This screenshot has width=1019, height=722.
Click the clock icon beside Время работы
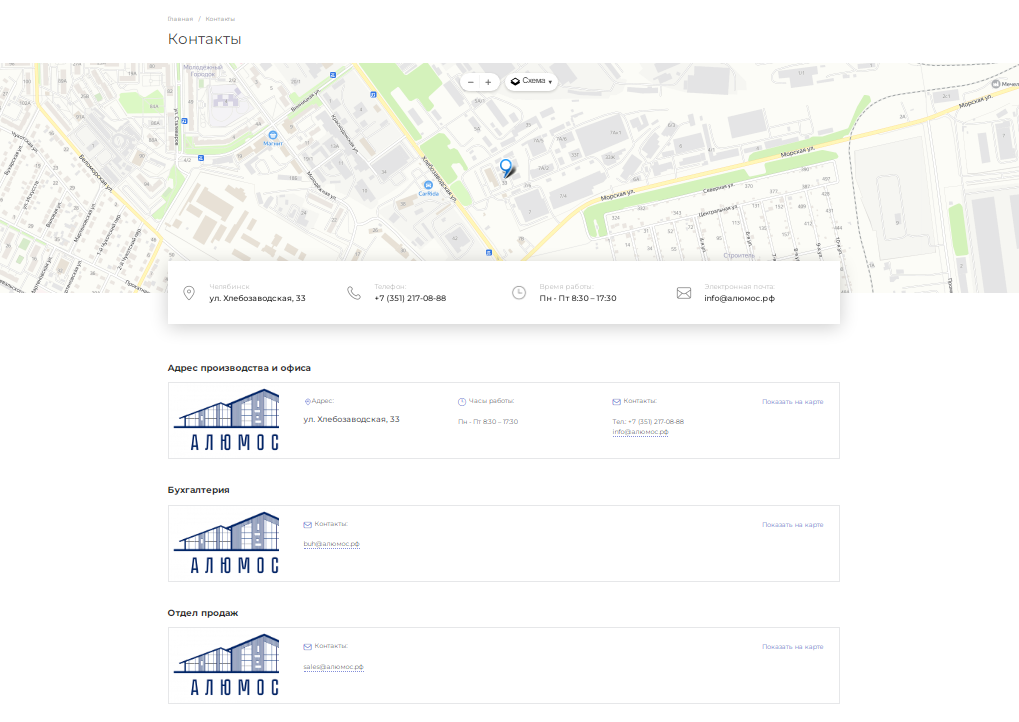pyautogui.click(x=519, y=292)
